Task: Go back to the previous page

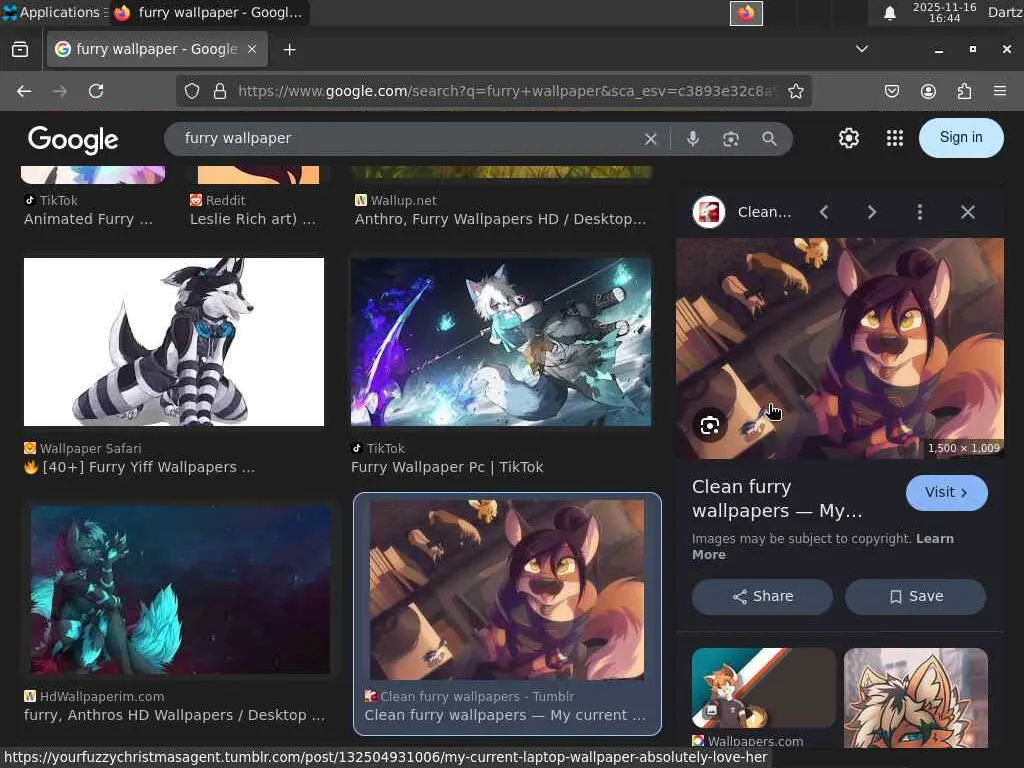Action: point(24,91)
